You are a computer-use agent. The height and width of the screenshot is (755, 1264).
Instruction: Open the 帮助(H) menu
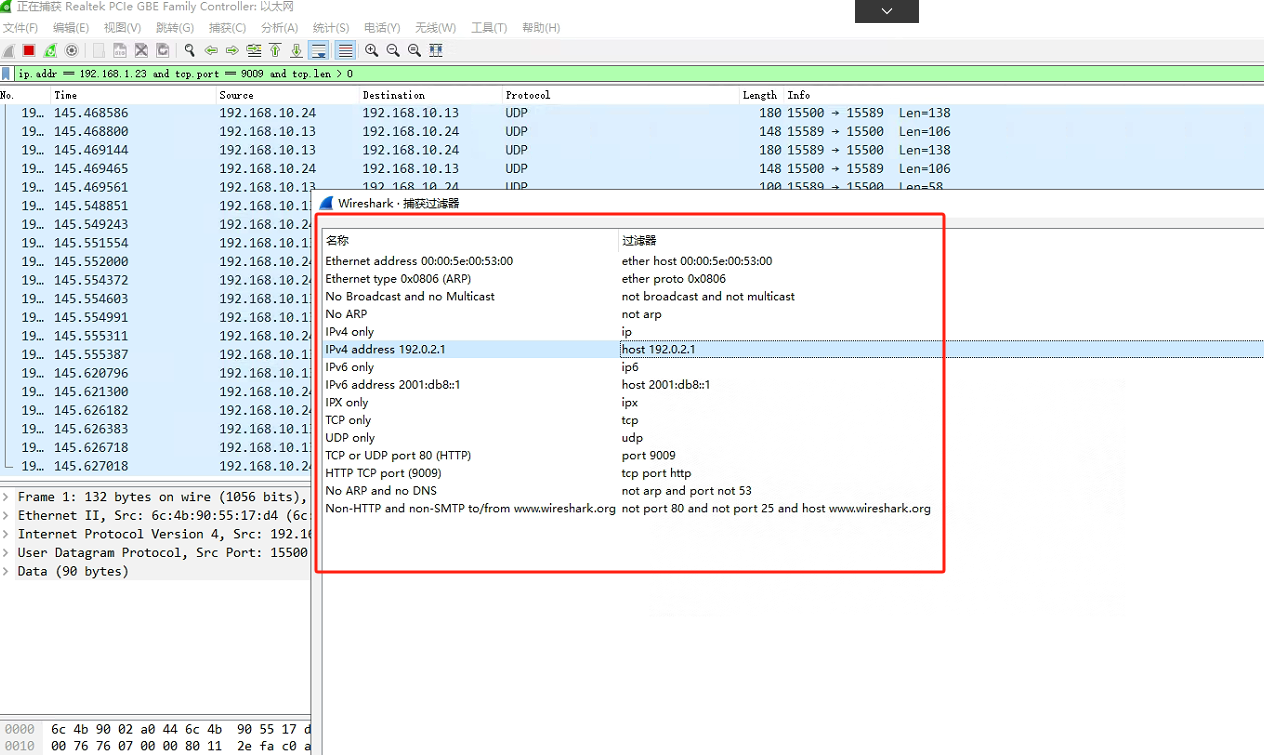(541, 28)
